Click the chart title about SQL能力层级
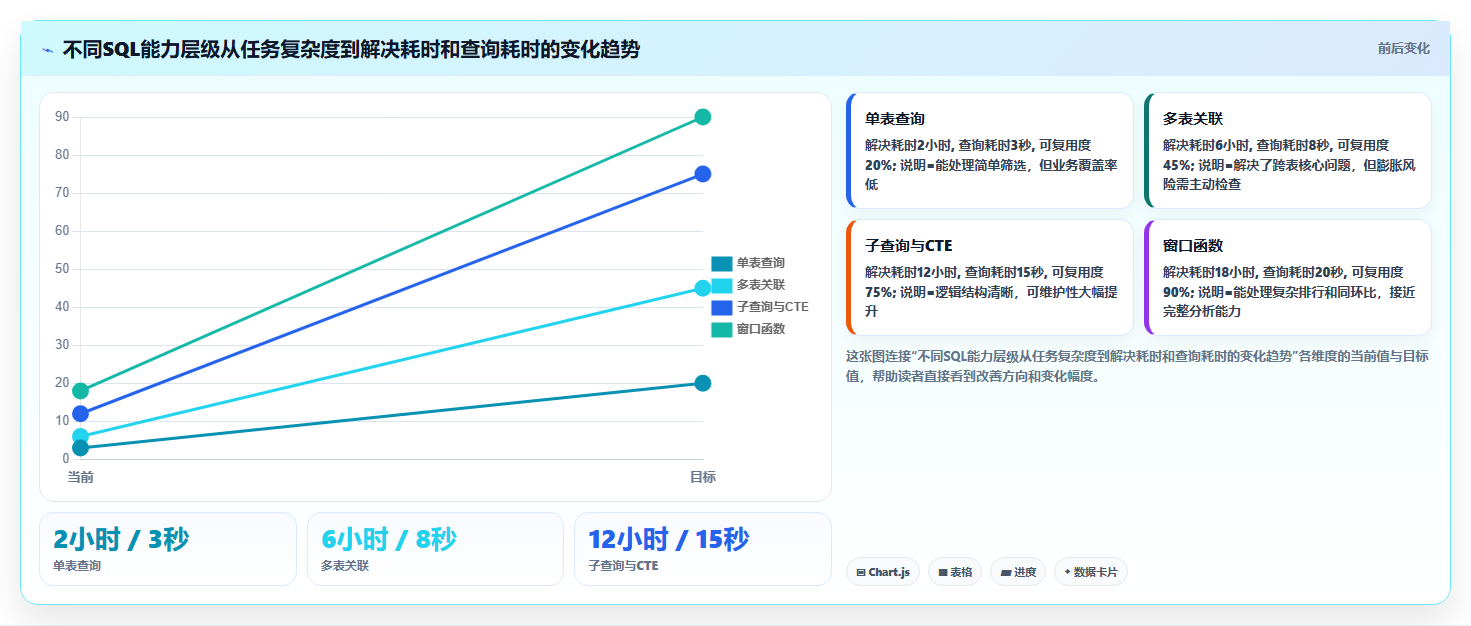The width and height of the screenshot is (1471, 626). click(351, 50)
